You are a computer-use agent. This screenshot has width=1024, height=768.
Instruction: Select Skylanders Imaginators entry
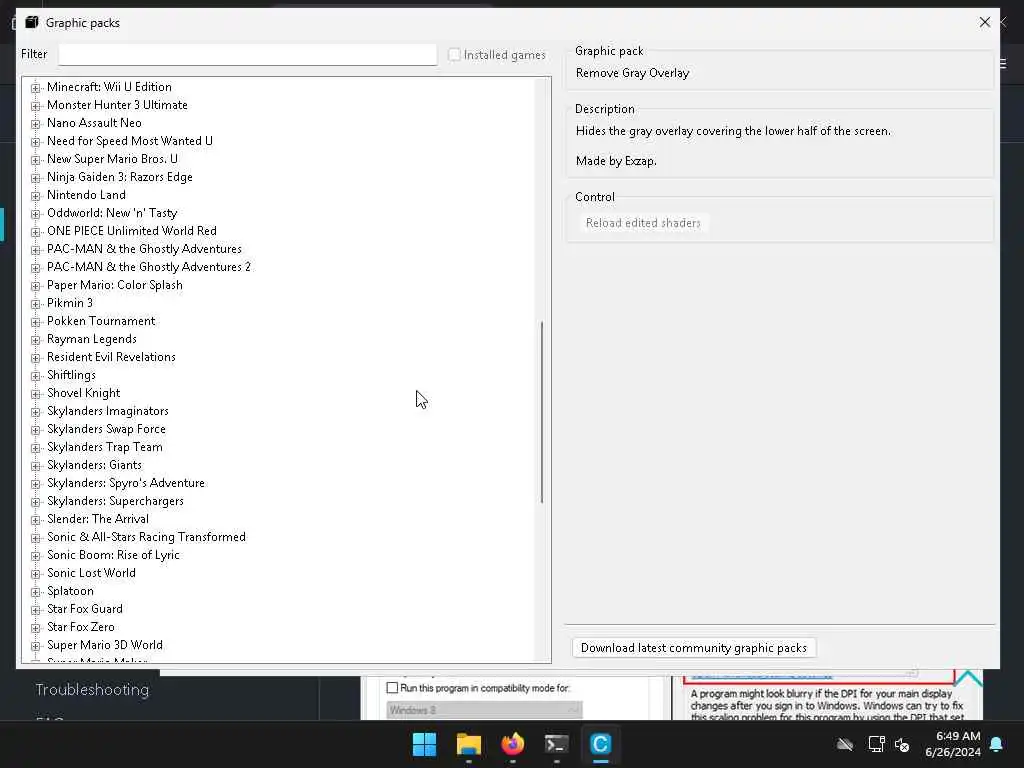pos(107,411)
